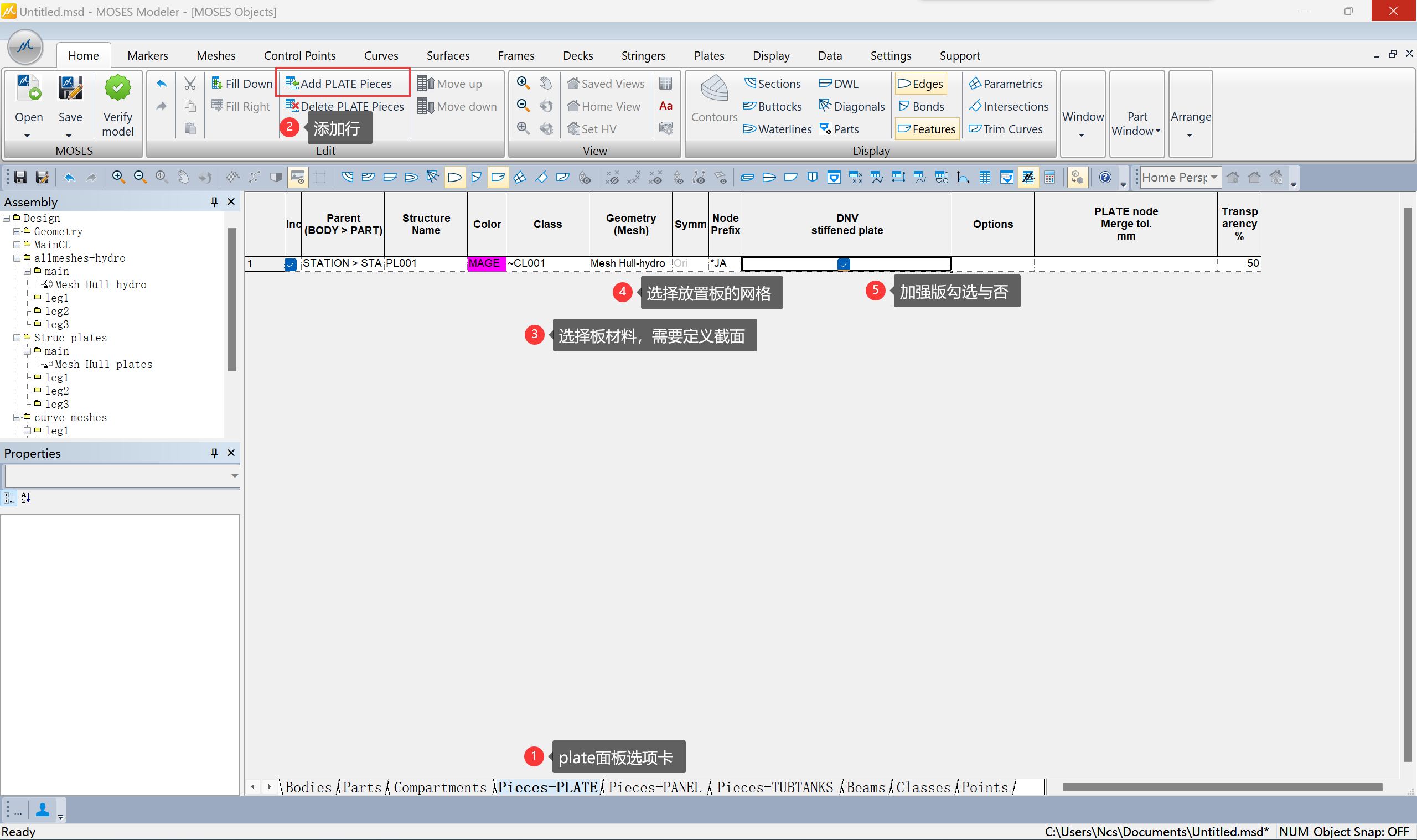This screenshot has width=1417, height=840.
Task: Click the Saved Views button
Action: [605, 84]
